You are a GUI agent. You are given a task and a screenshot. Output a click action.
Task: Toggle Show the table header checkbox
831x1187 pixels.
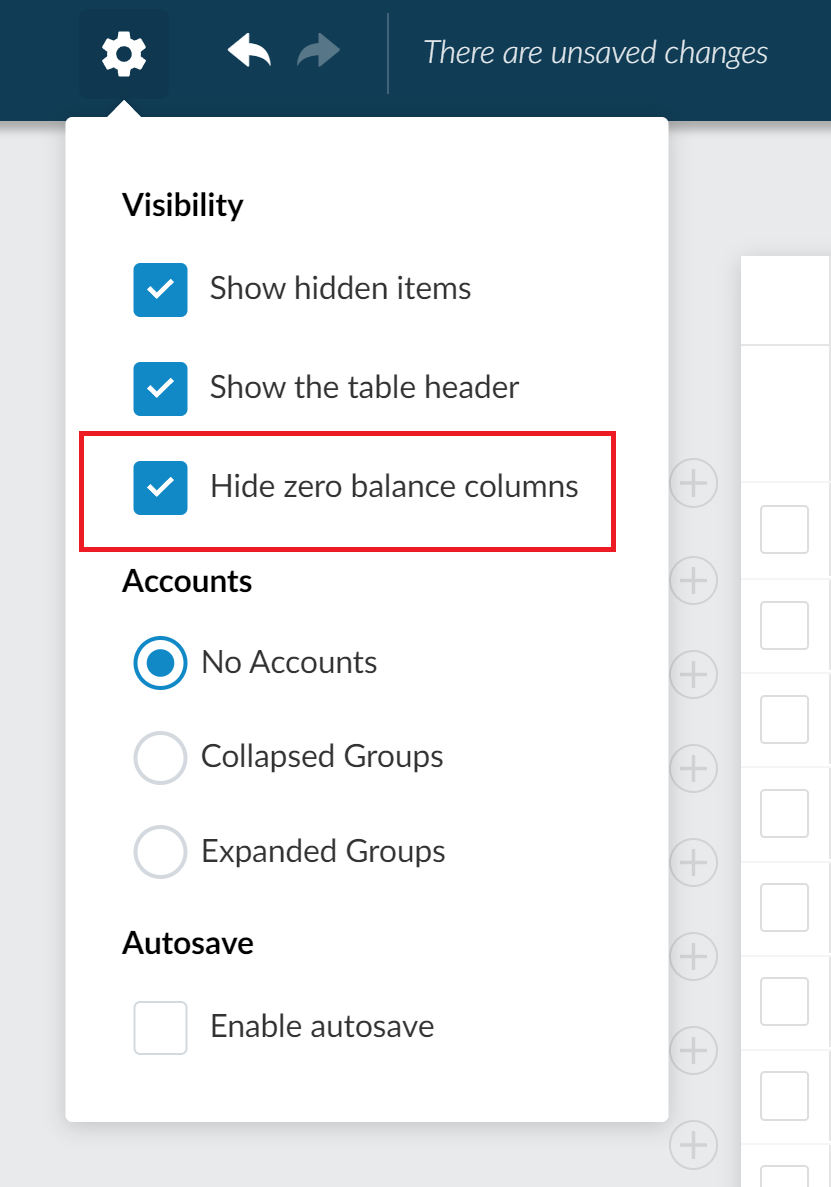tap(160, 388)
